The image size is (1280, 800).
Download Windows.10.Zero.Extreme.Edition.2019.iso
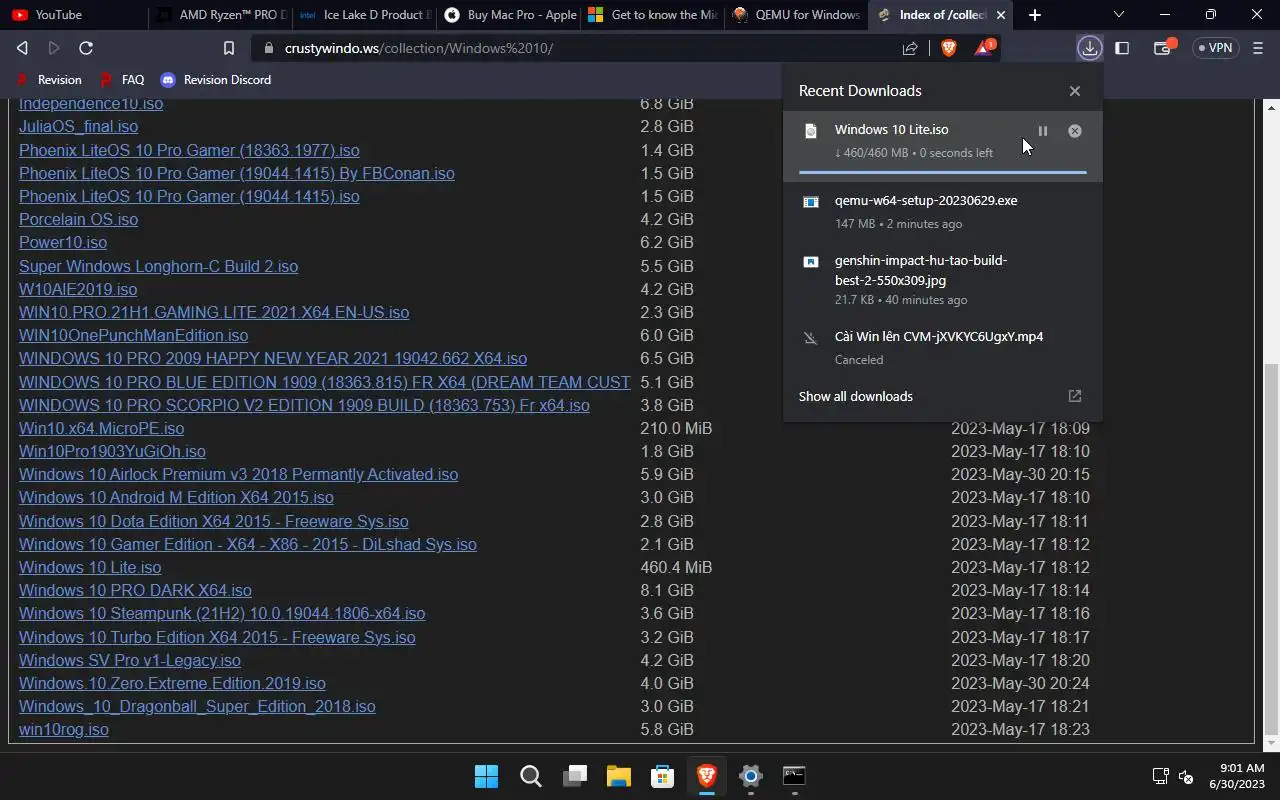click(172, 684)
